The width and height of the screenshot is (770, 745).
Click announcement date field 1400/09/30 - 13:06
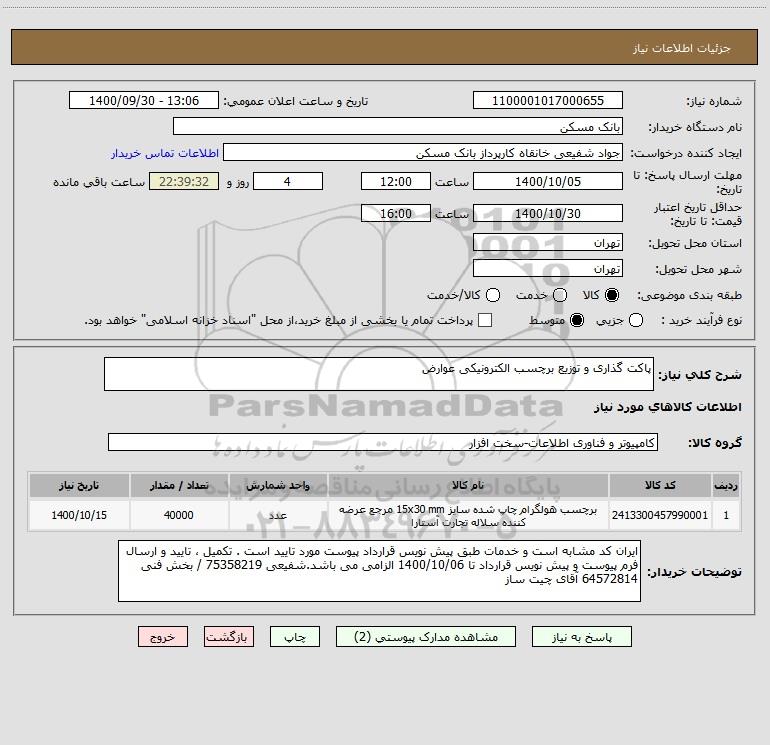coord(144,100)
